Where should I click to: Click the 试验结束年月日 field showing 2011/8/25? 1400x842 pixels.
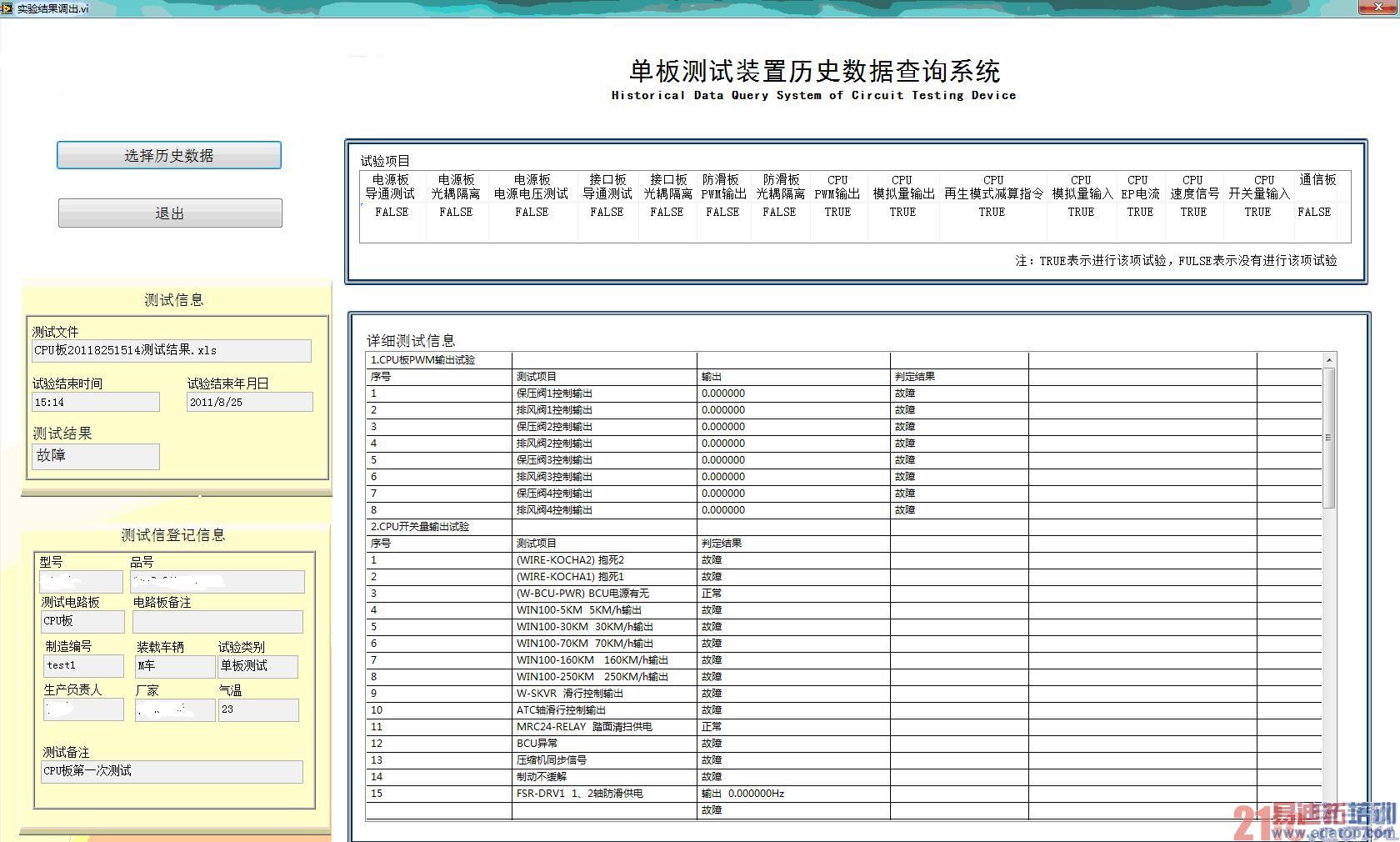click(x=248, y=402)
